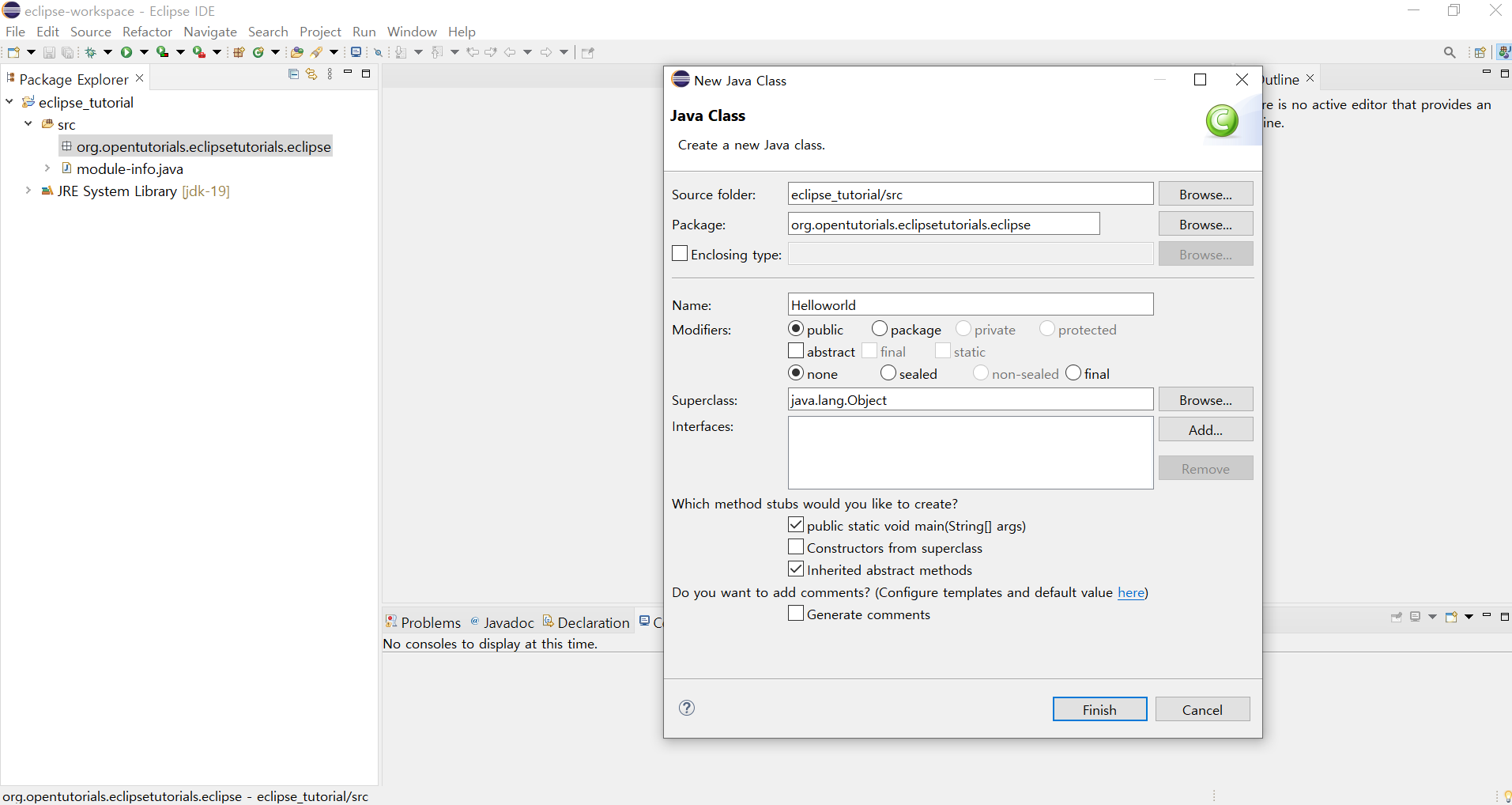Screen dimensions: 1512x805
Task: Uncheck Inherited abstract methods checkbox
Action: pyautogui.click(x=796, y=569)
